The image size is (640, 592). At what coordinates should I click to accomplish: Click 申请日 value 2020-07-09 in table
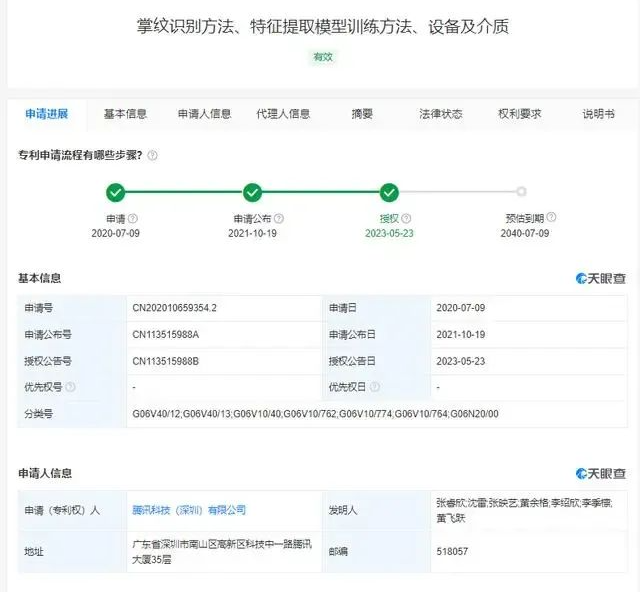[x=461, y=308]
